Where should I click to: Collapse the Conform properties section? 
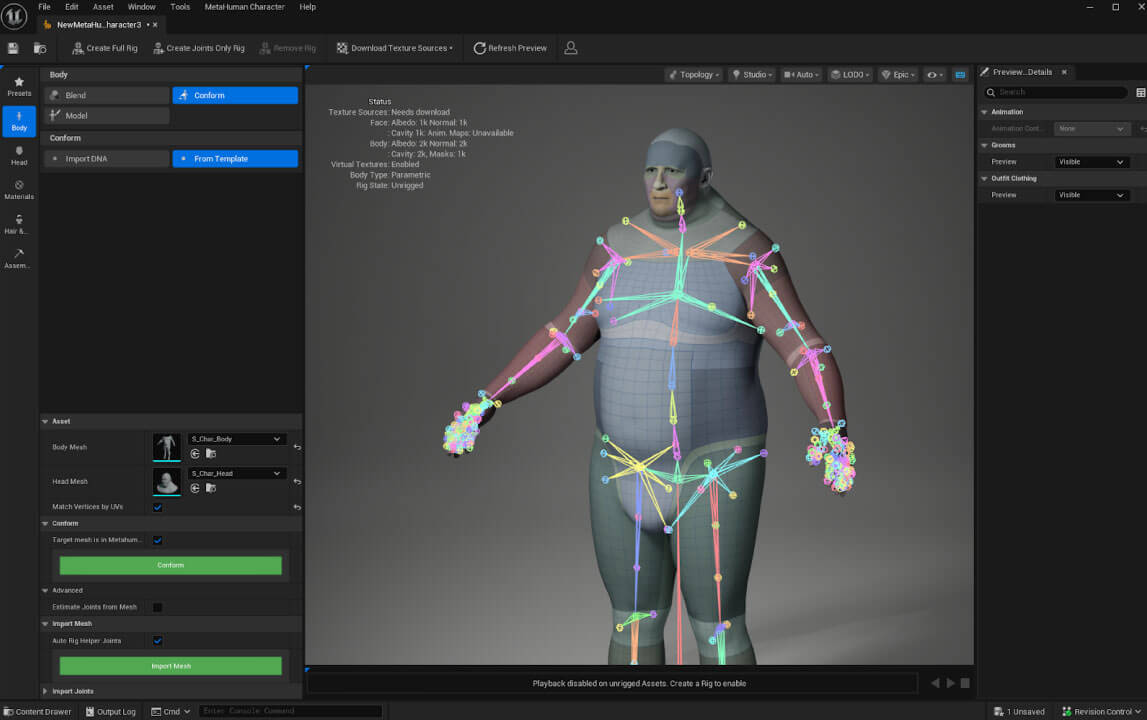(45, 524)
